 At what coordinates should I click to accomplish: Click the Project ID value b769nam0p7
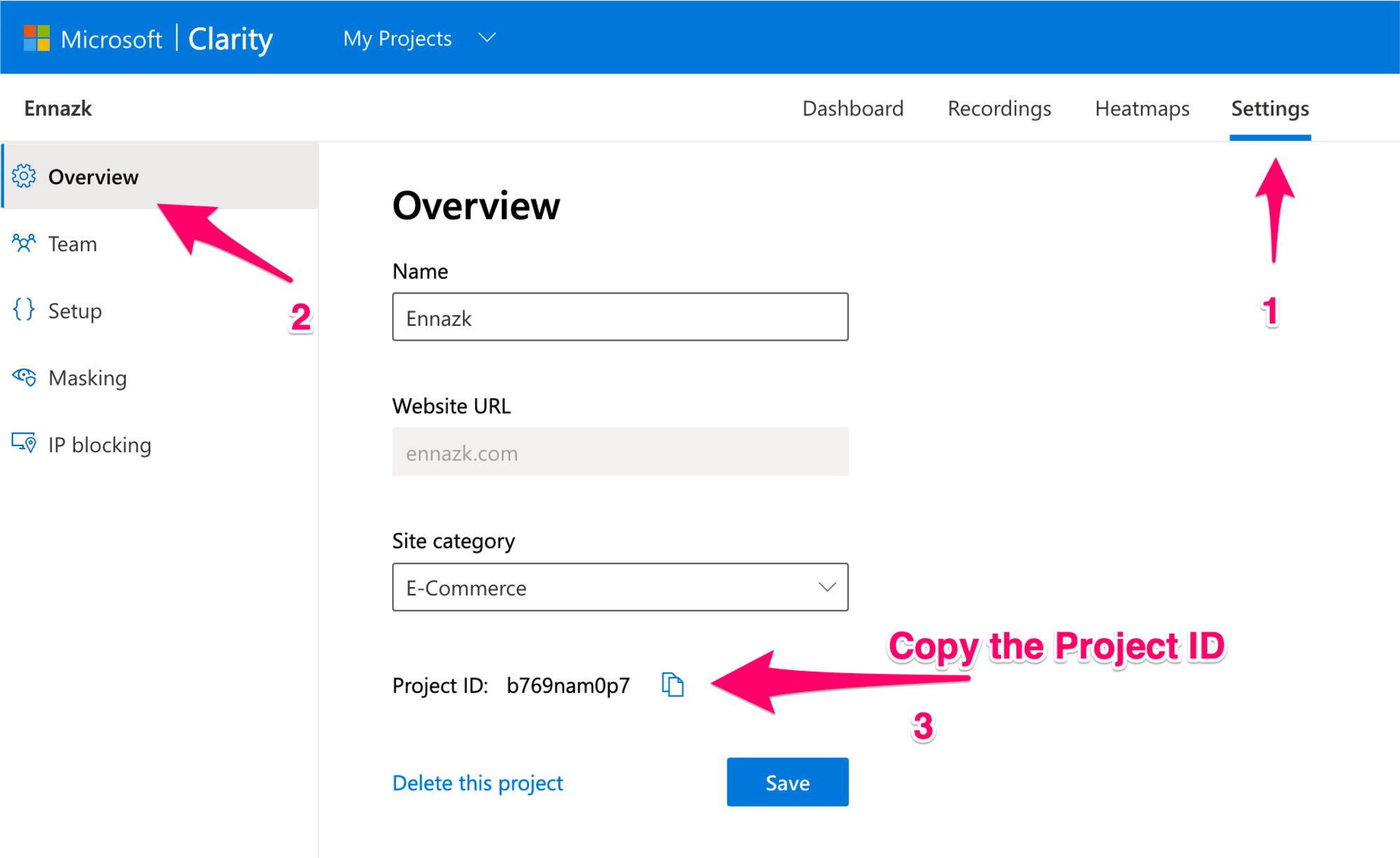[x=568, y=685]
